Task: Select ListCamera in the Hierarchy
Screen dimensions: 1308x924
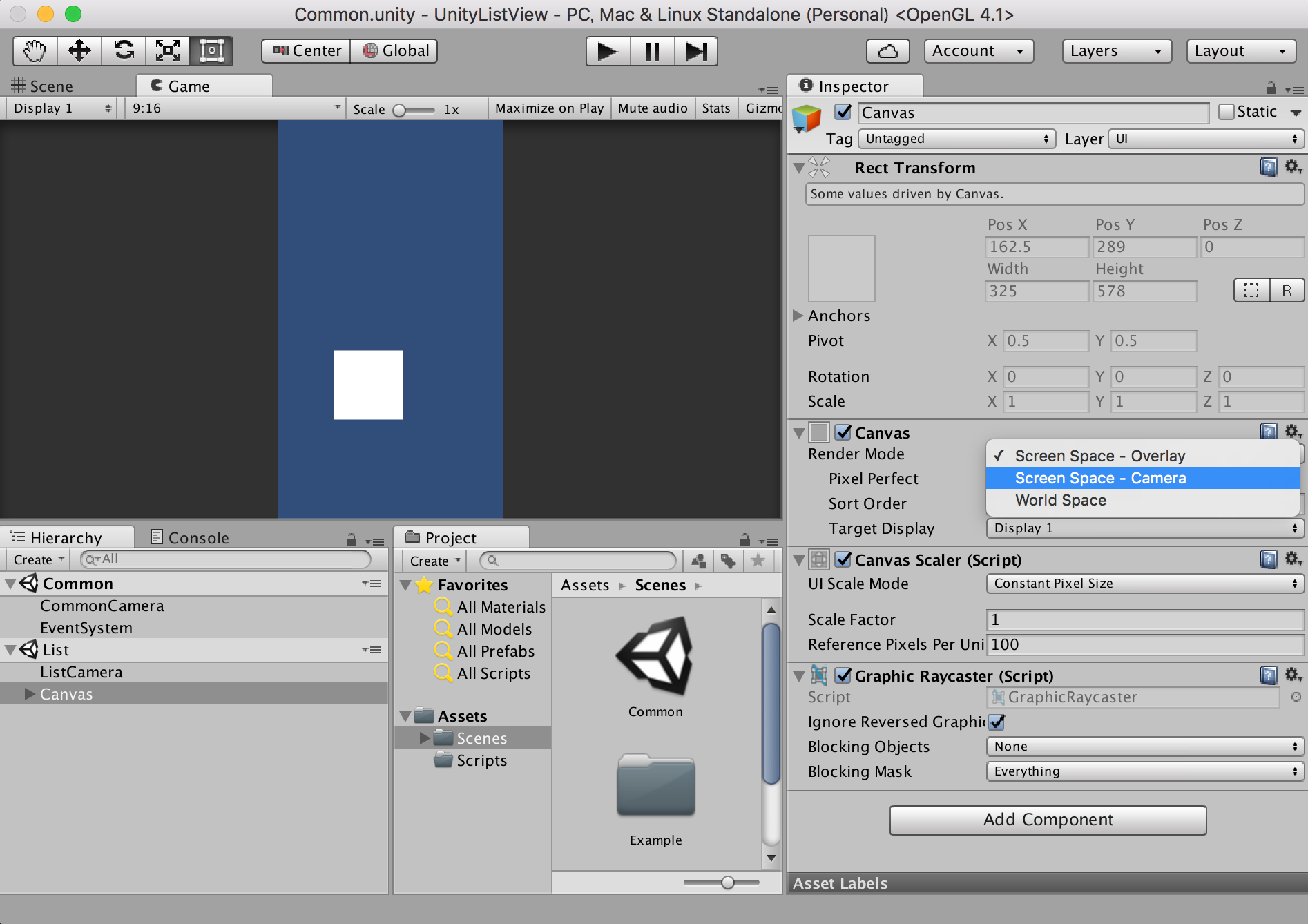Action: (x=81, y=672)
